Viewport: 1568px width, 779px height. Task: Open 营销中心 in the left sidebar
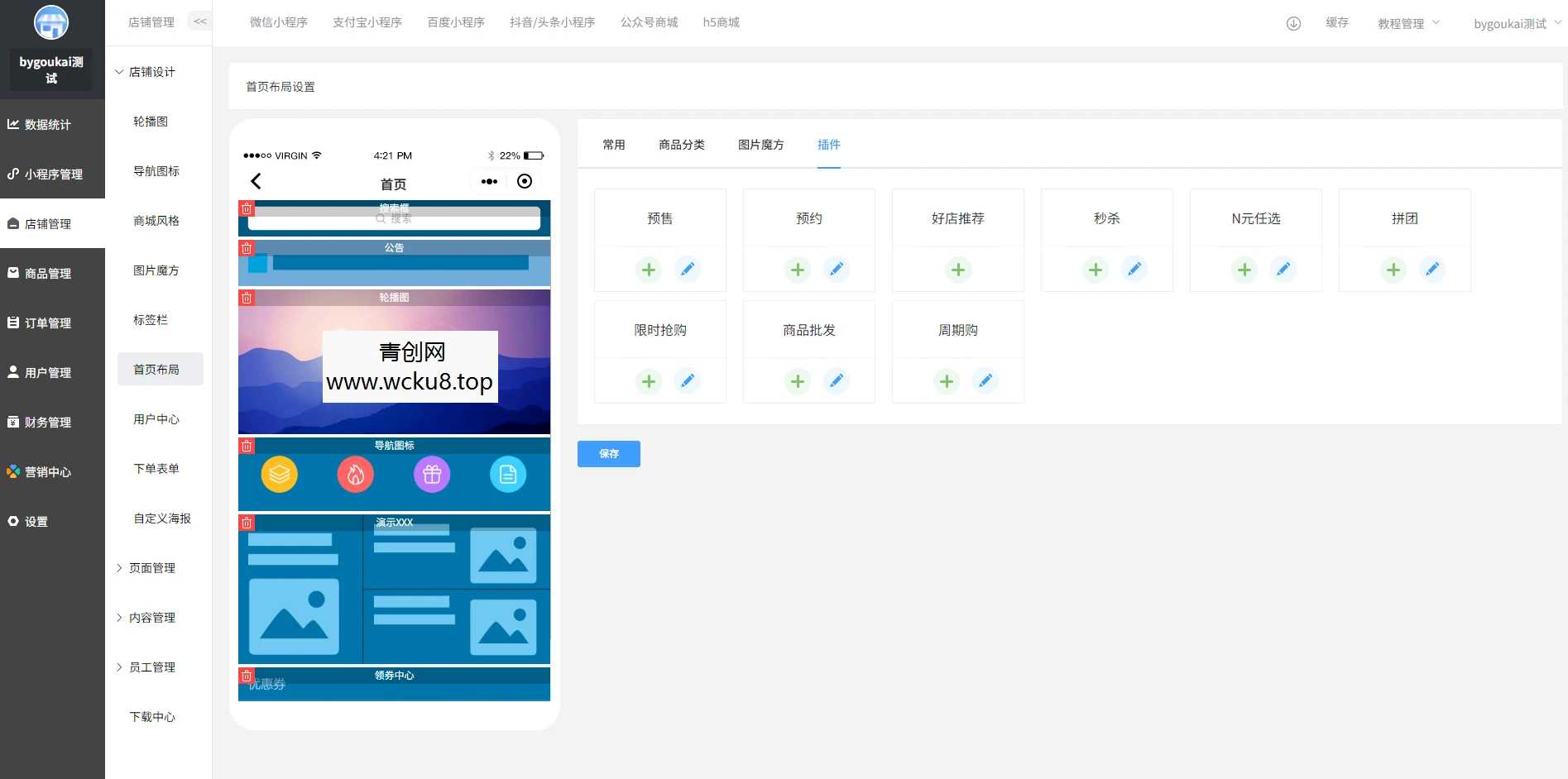tap(47, 471)
